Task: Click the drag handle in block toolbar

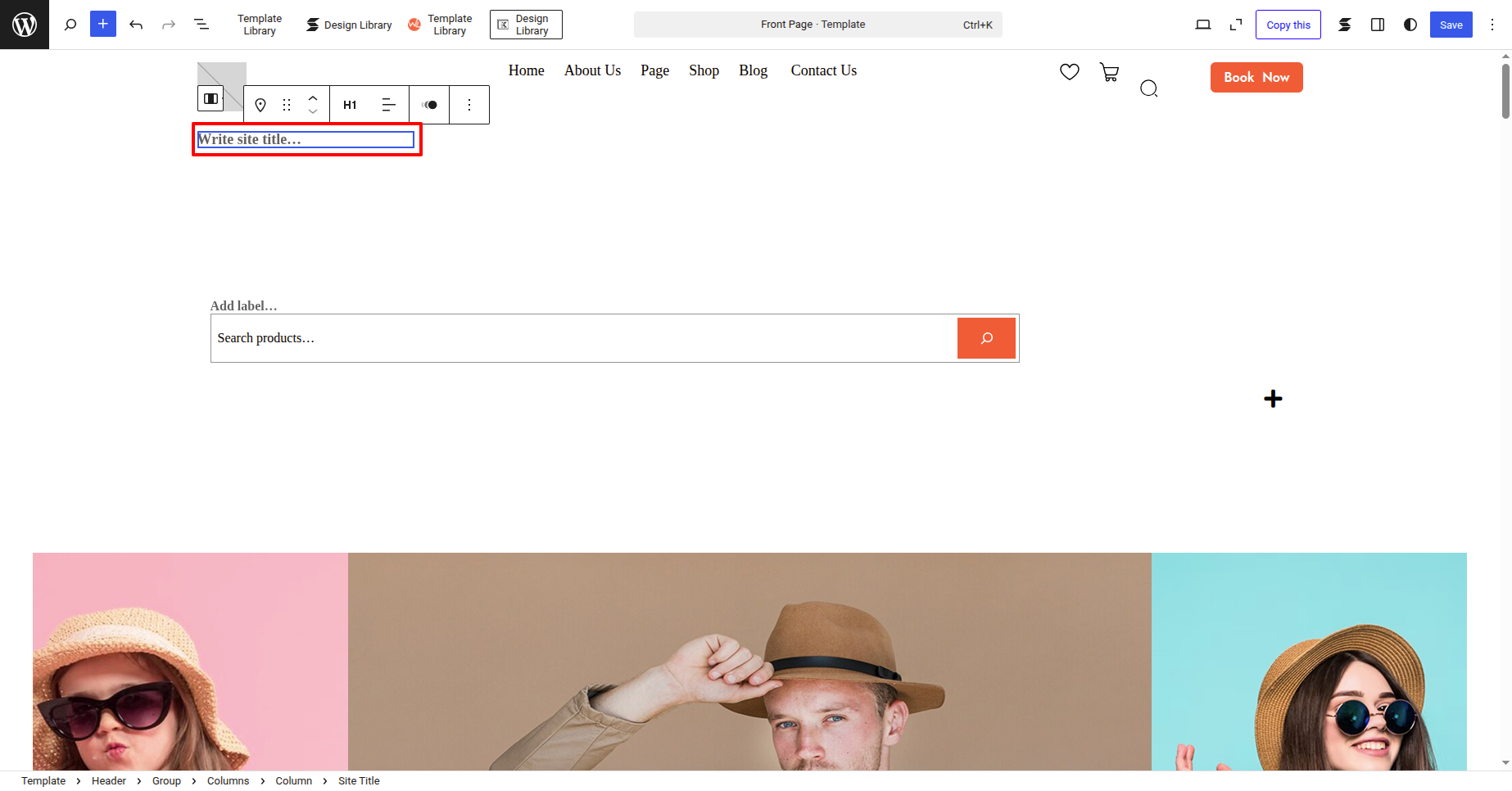Action: pyautogui.click(x=287, y=105)
